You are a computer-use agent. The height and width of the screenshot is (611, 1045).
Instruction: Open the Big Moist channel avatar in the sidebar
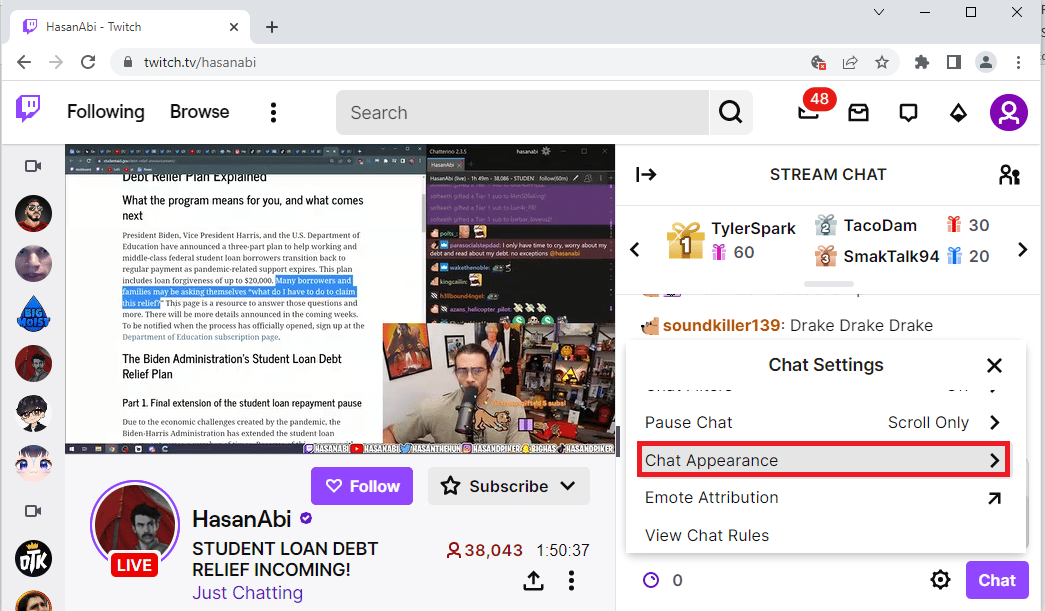click(x=33, y=313)
